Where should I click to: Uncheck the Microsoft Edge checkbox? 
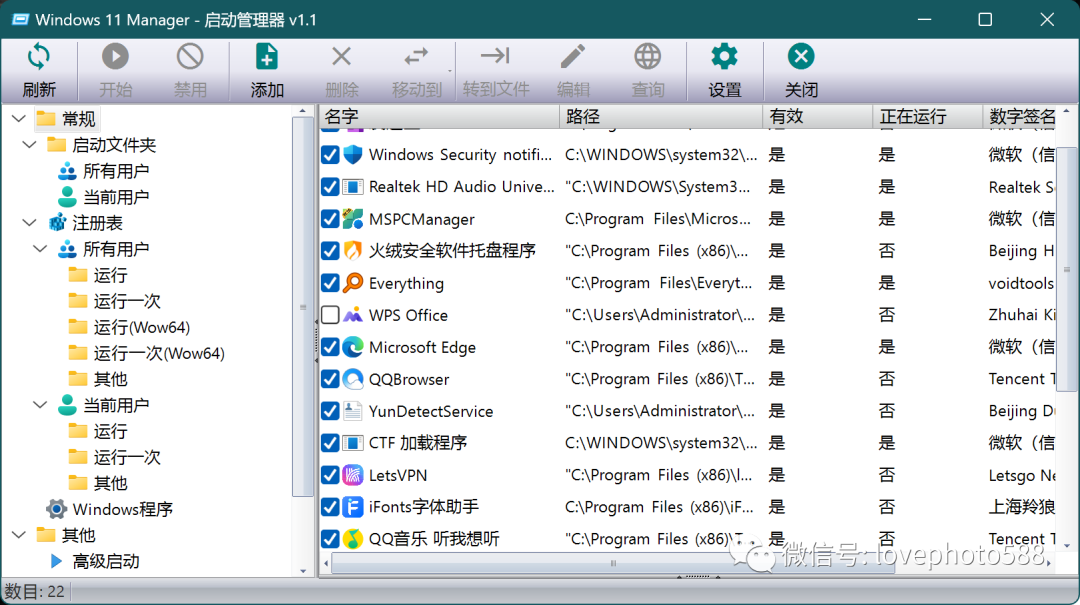[330, 347]
